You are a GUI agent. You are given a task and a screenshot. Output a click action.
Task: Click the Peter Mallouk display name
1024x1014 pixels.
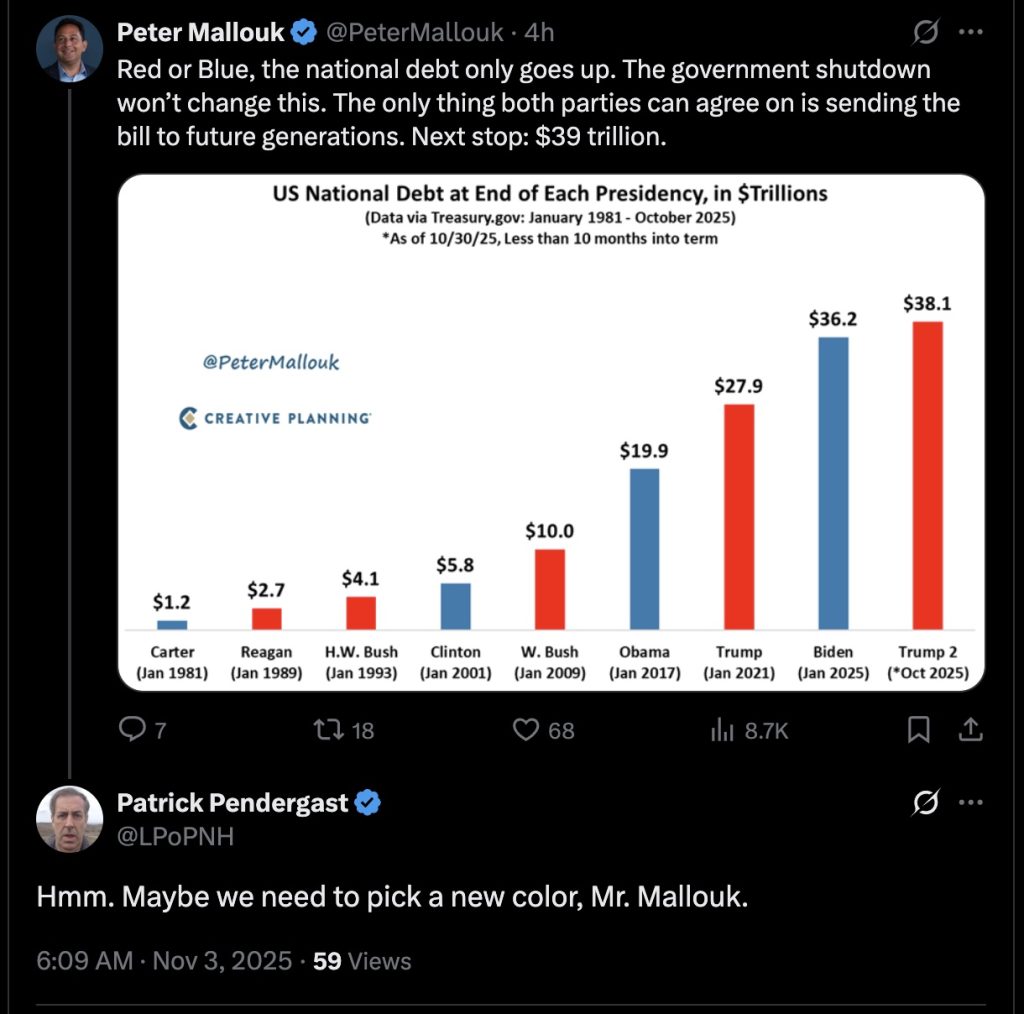[x=201, y=33]
